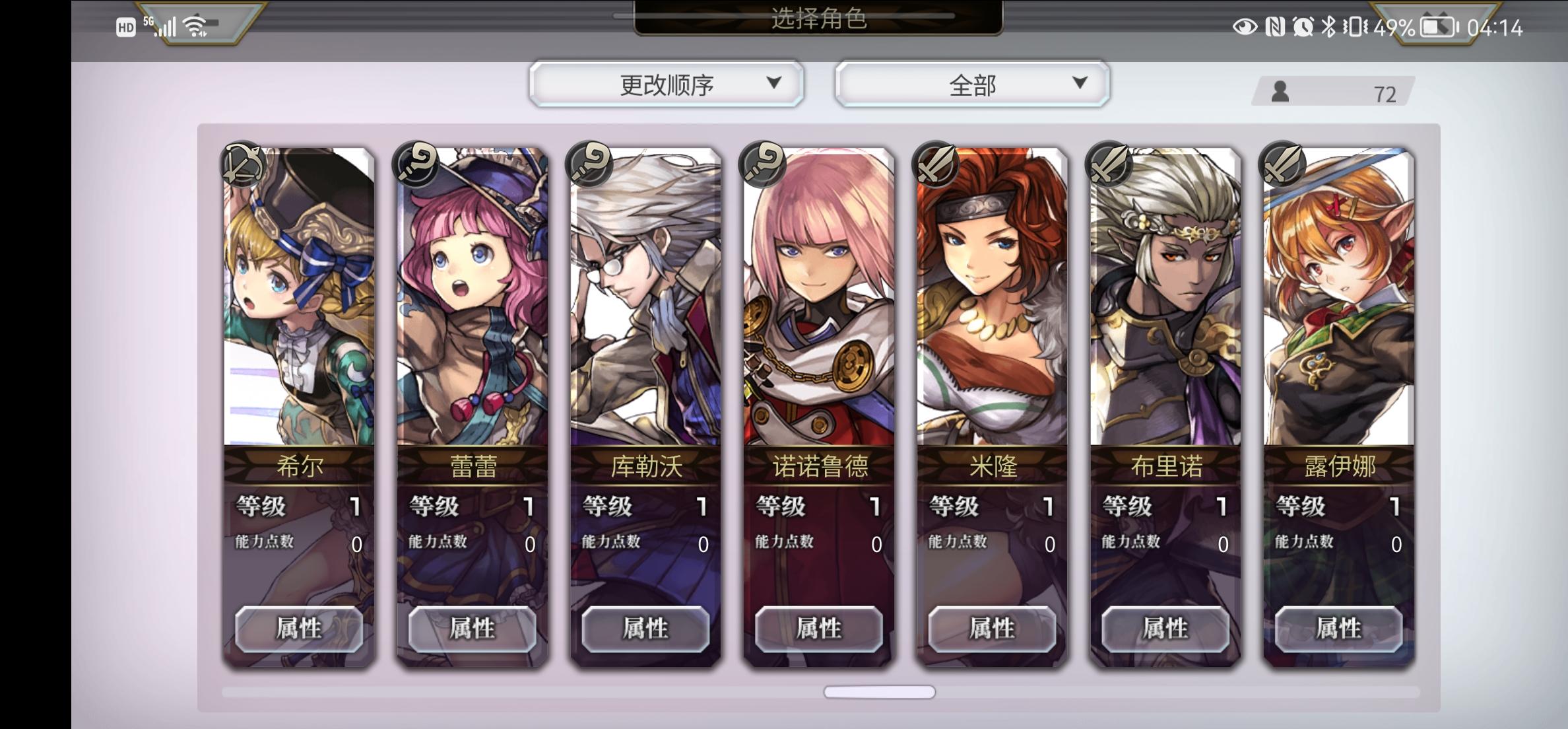Click the horizontal scrollbar thumb below cards
Viewport: 1568px width, 729px height.
[x=879, y=691]
